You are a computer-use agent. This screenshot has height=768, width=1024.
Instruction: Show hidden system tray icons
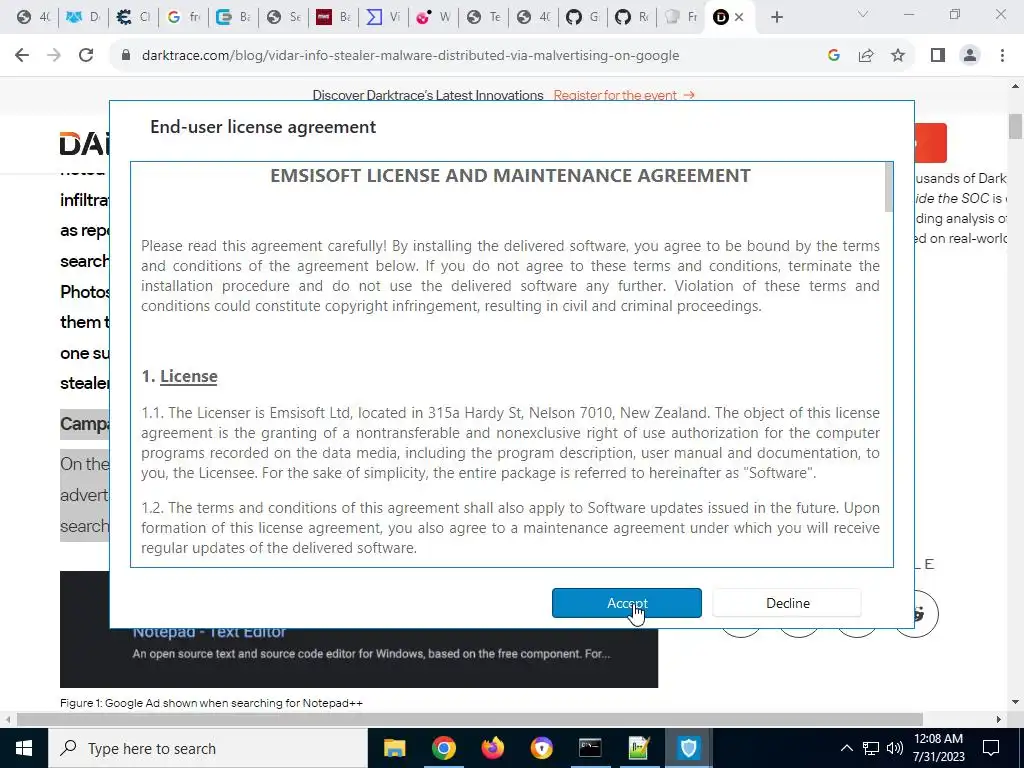point(846,748)
